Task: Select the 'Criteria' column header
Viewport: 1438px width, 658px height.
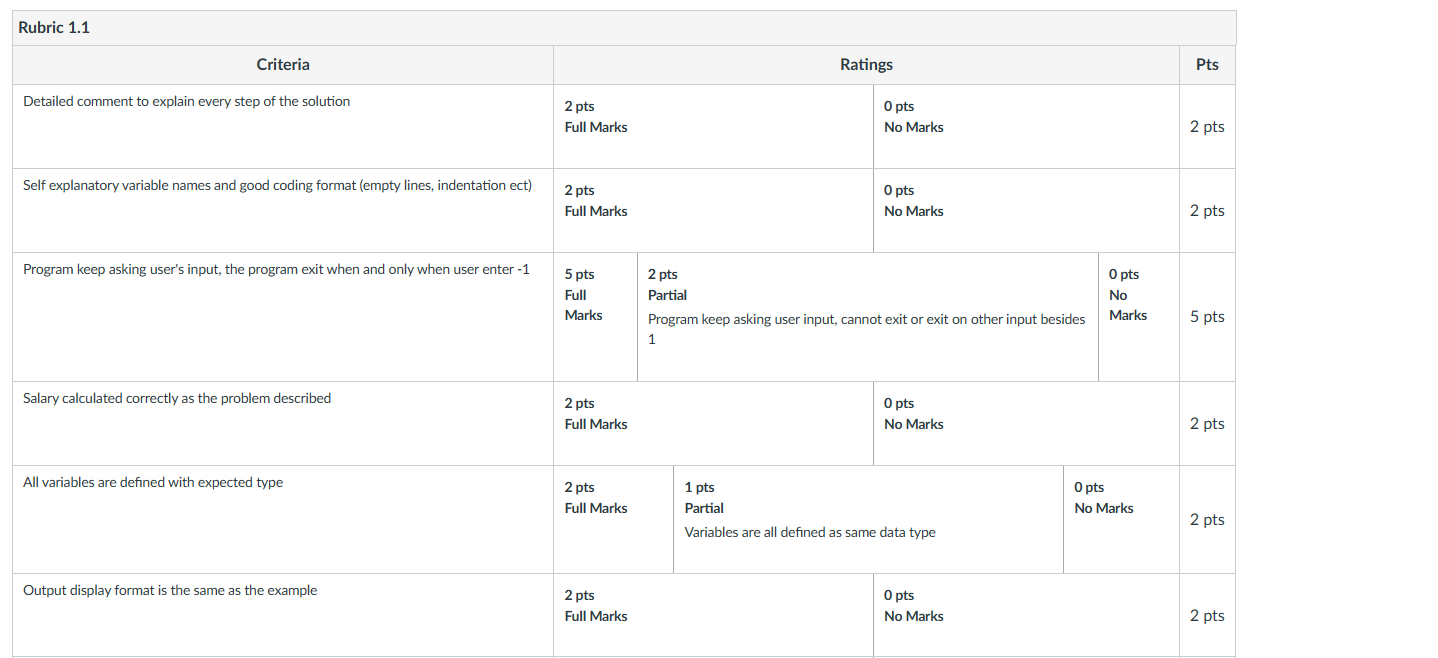Action: point(283,64)
